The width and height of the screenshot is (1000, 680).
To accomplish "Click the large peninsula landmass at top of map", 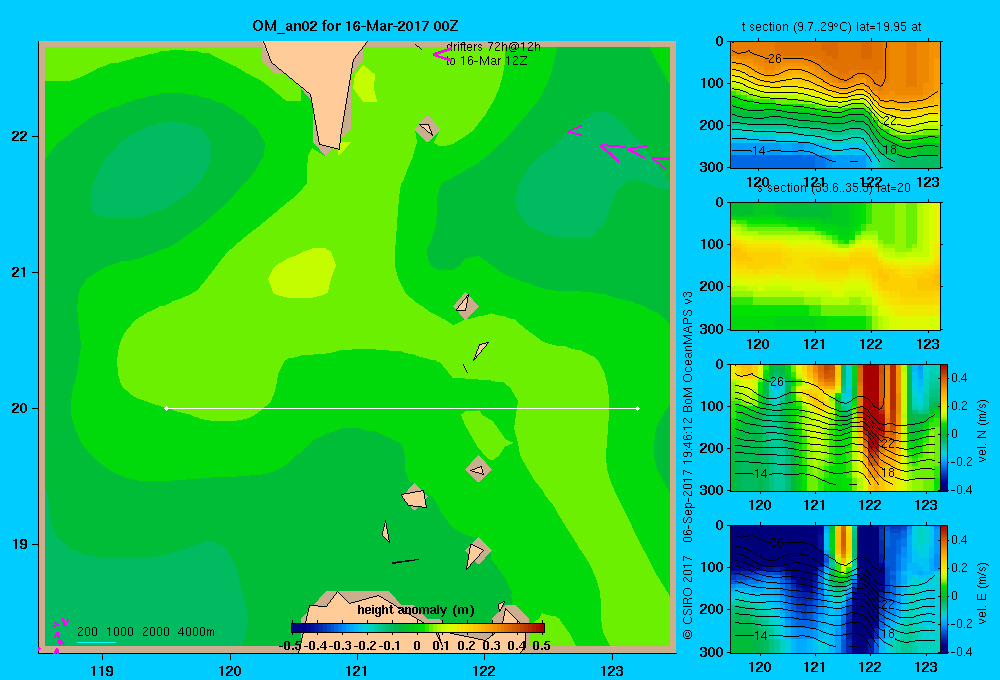I will tap(317, 89).
